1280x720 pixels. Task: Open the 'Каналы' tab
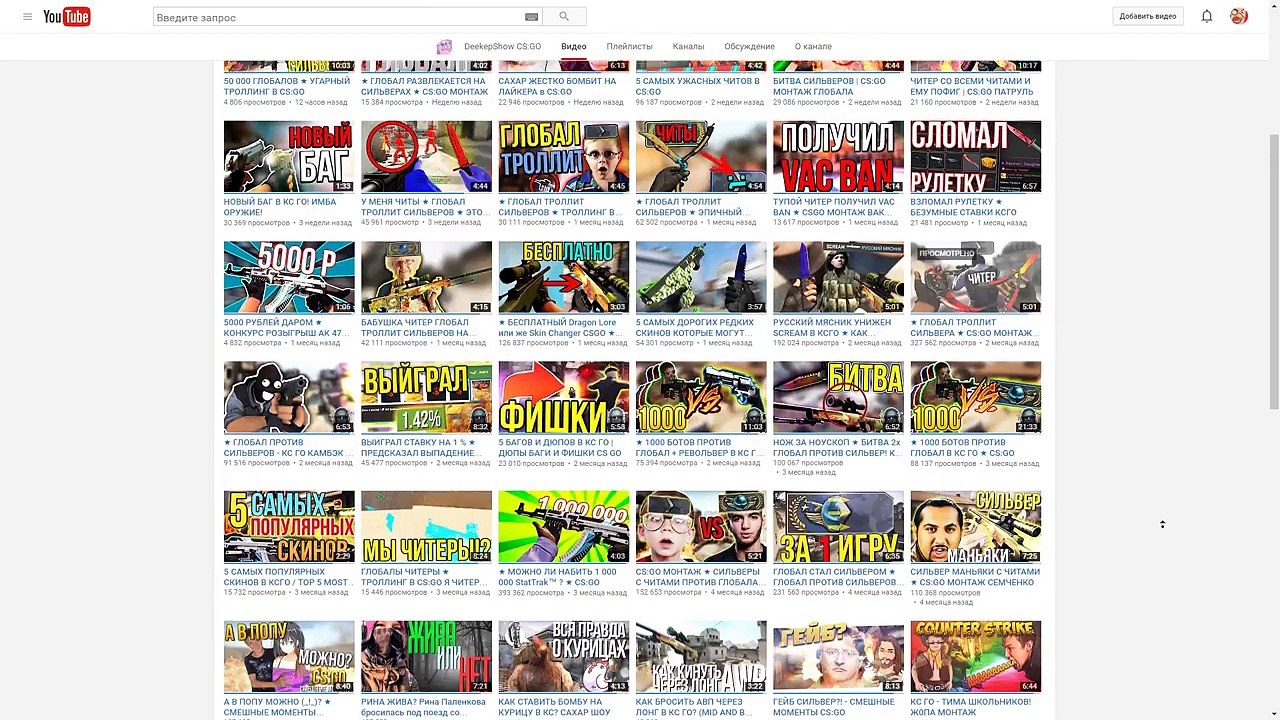pyautogui.click(x=688, y=47)
